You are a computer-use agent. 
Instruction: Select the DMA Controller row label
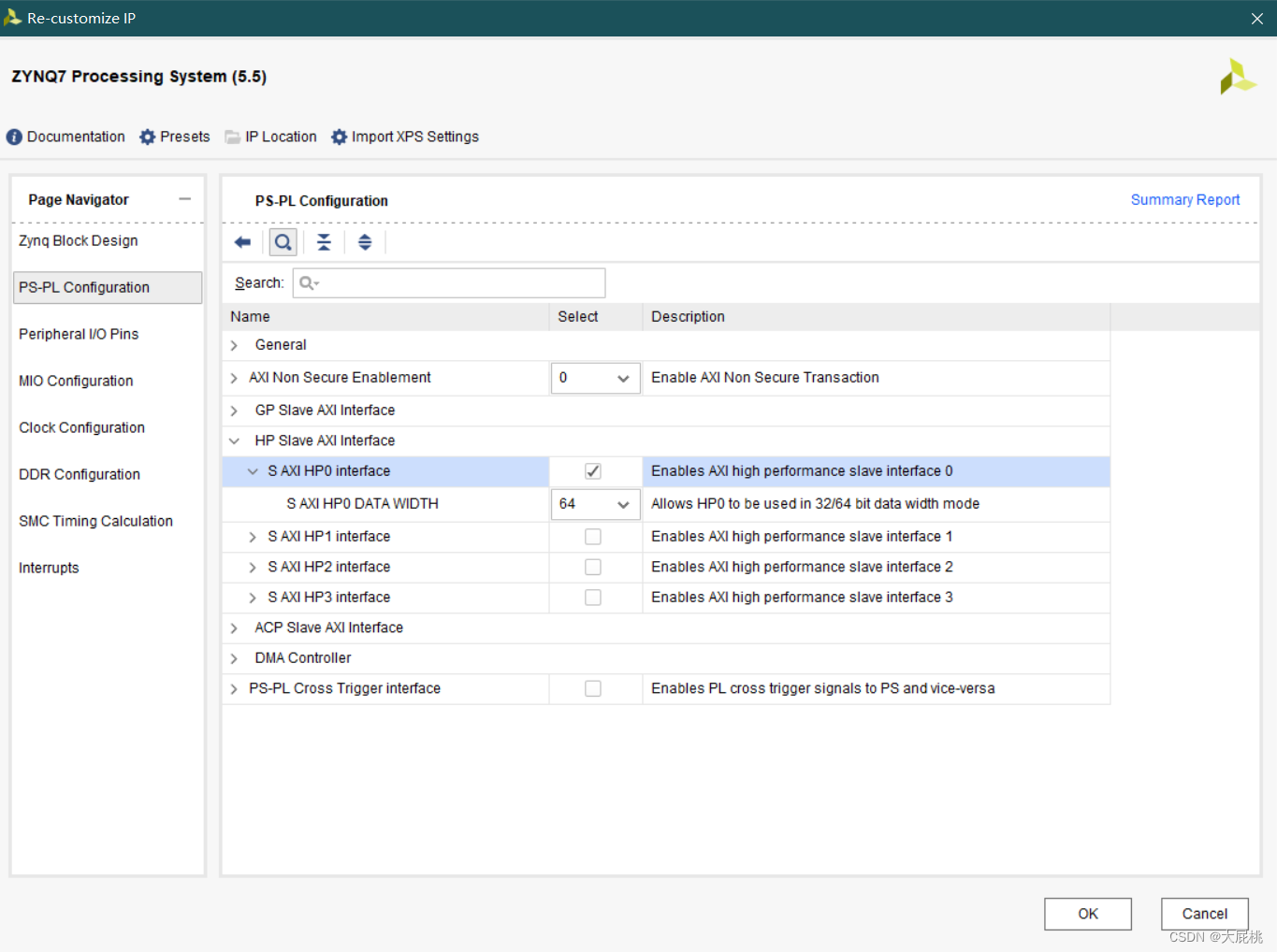click(303, 658)
